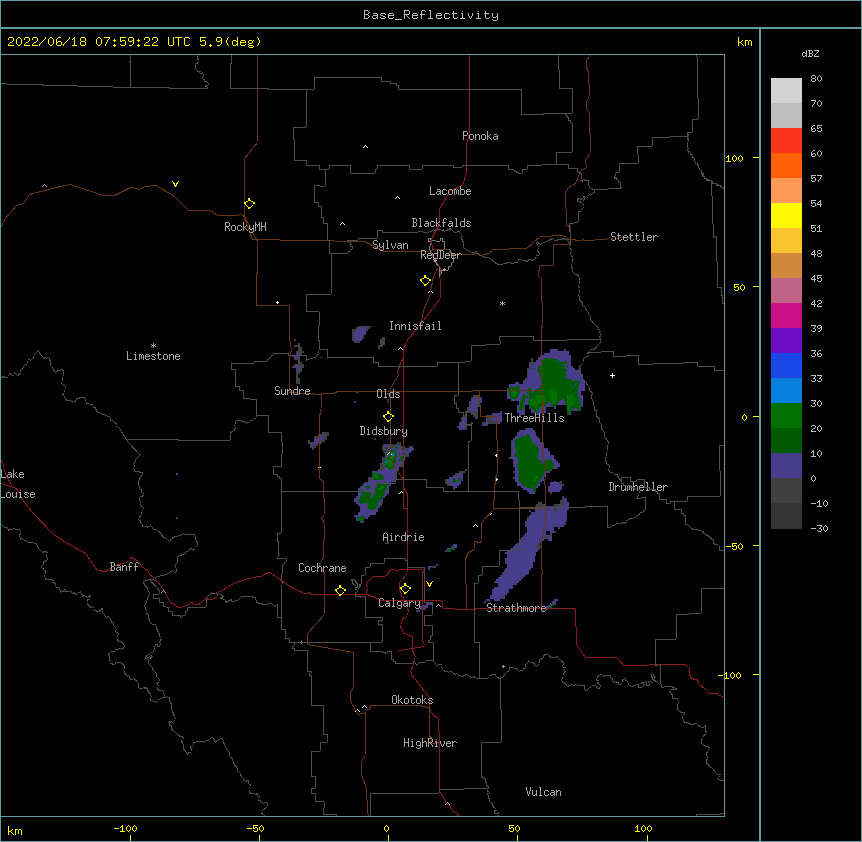The width and height of the screenshot is (862, 842).
Task: Click the small purple echo west of Innisfail
Action: point(360,333)
